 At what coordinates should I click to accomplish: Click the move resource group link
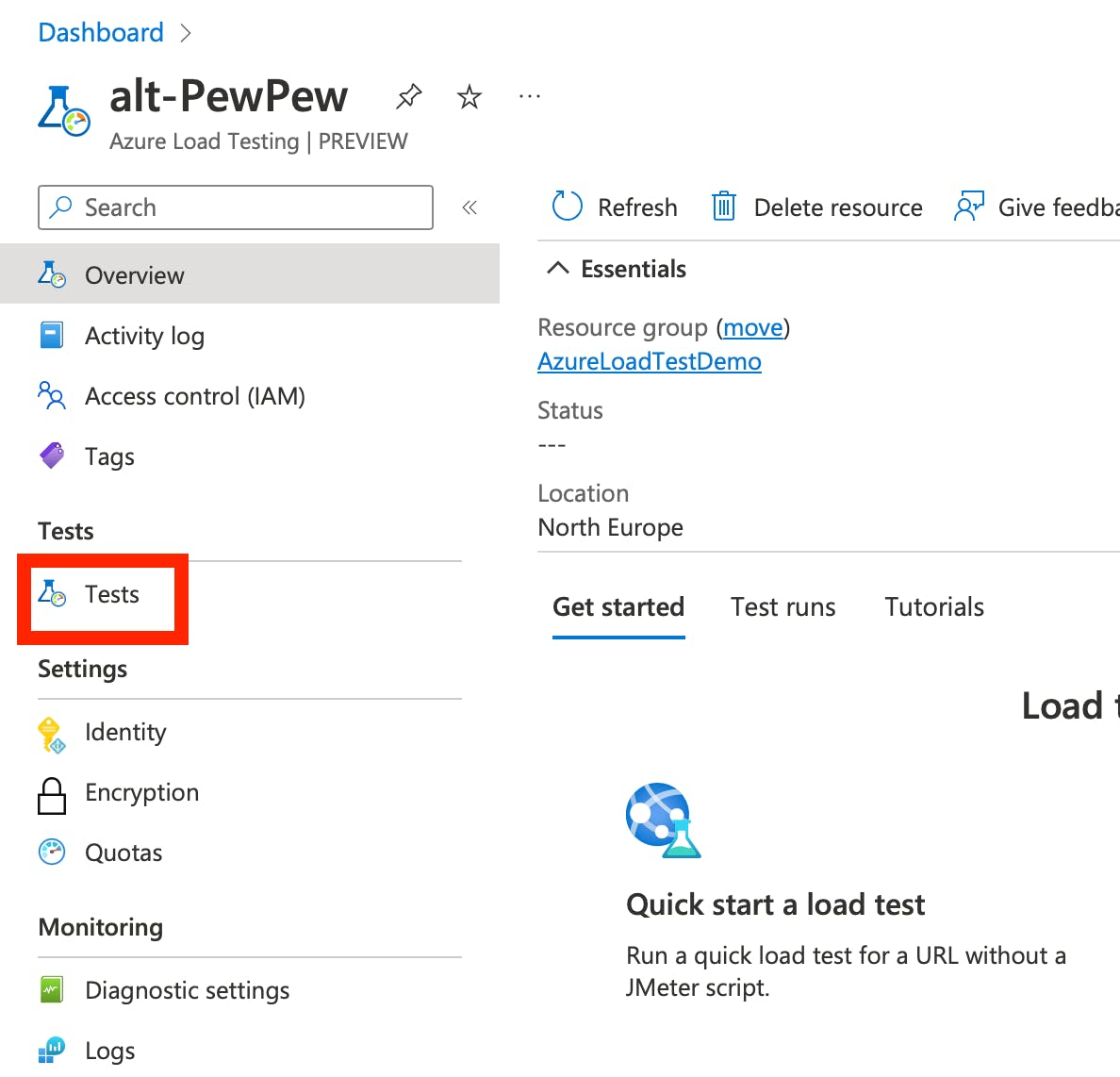[752, 328]
